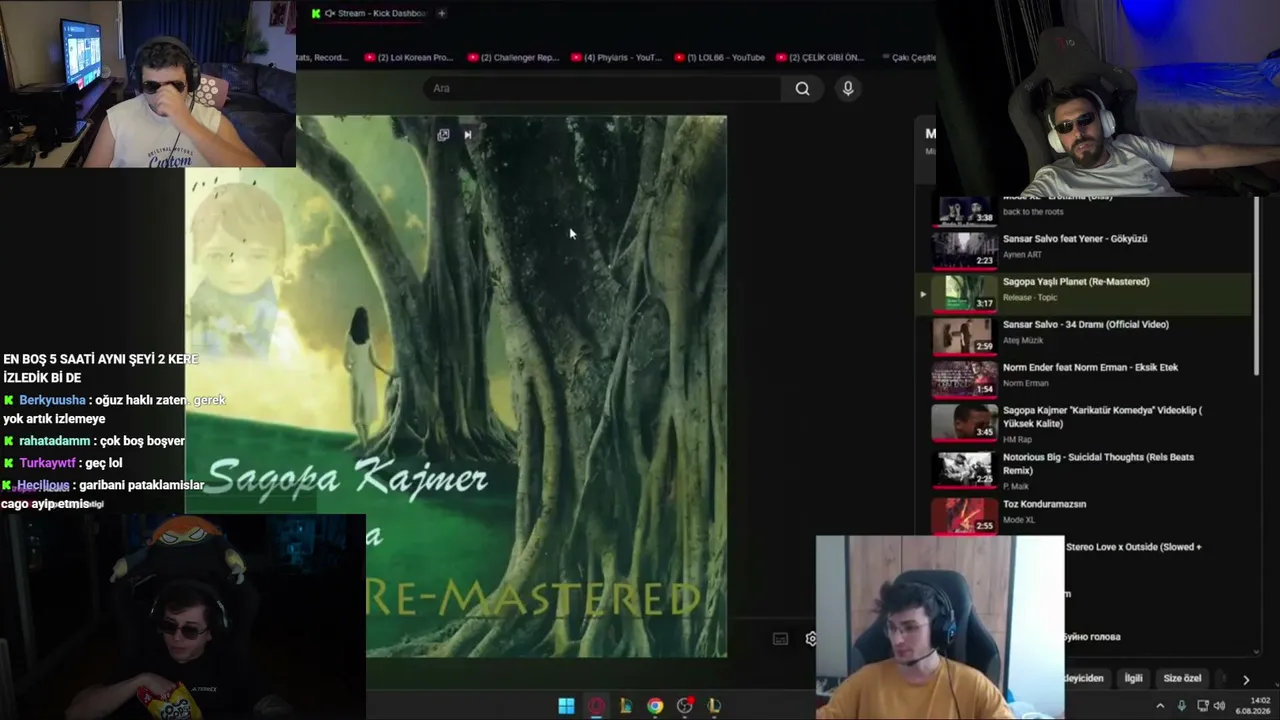The image size is (1280, 720).
Task: Select the Size özel filter chip
Action: click(1182, 678)
